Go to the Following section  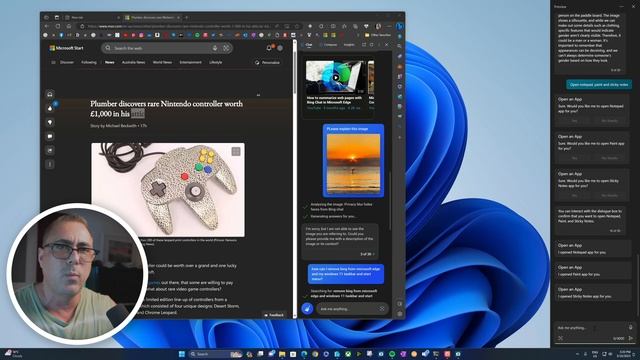point(89,62)
